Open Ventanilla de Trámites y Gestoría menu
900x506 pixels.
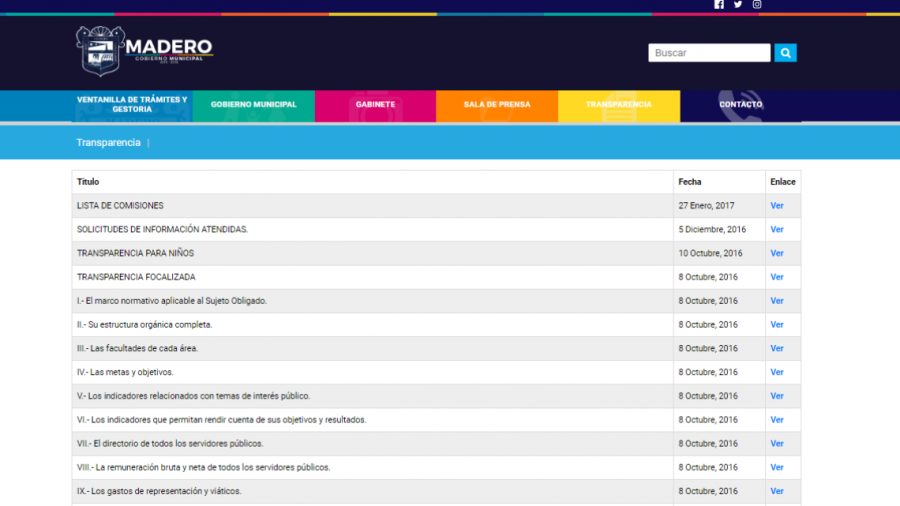[x=132, y=105]
